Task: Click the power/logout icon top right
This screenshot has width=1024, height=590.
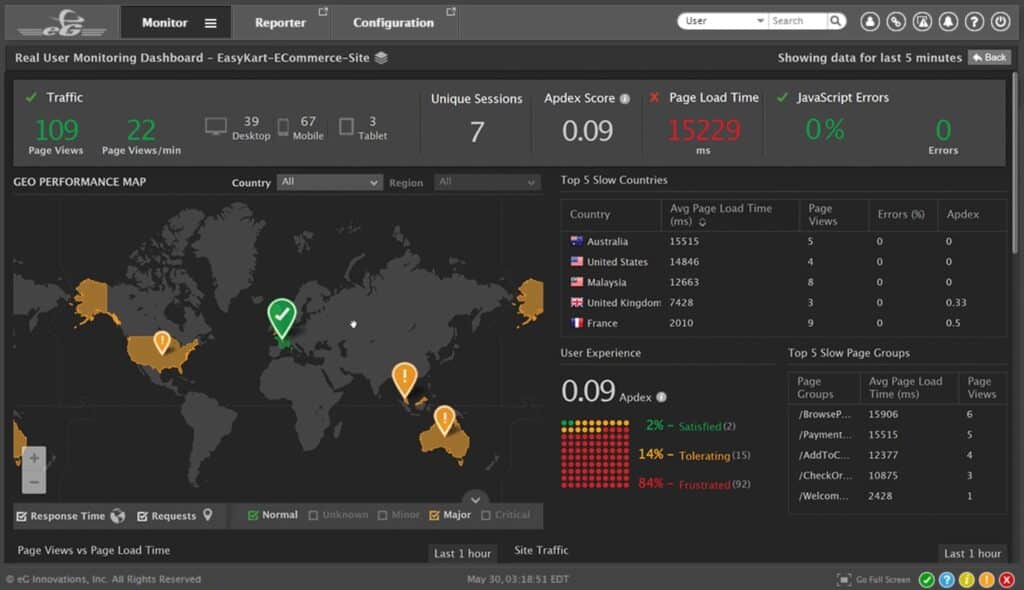Action: pos(1000,20)
